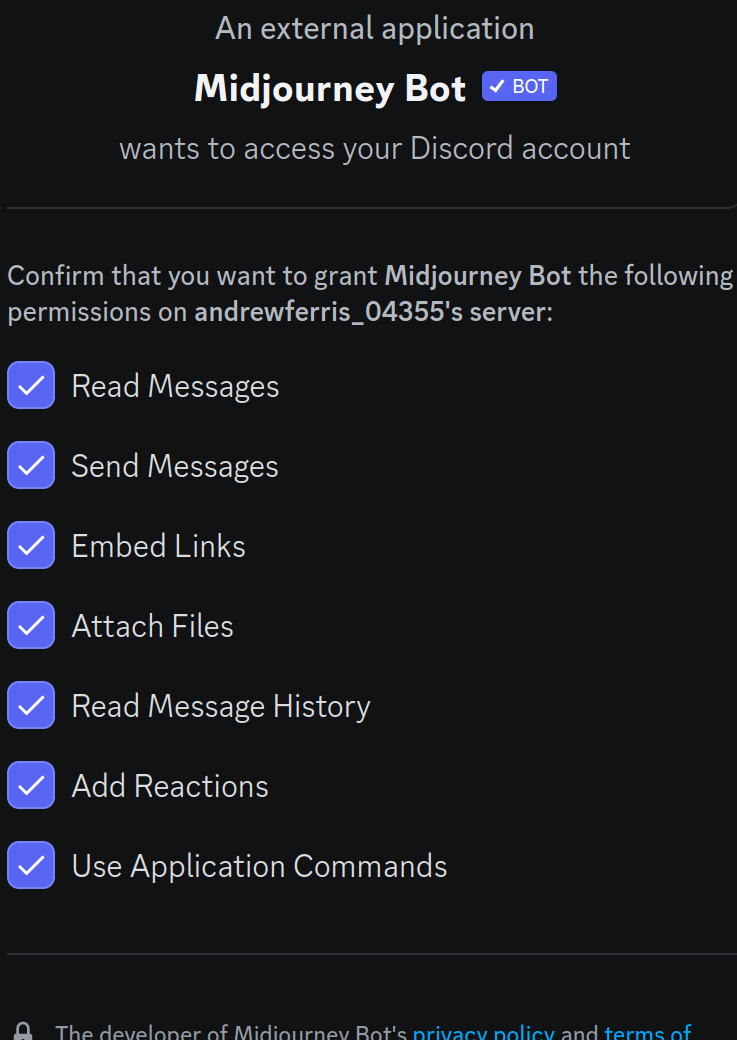The width and height of the screenshot is (737, 1040).
Task: Disable the Embed Links checkbox
Action: click(31, 545)
